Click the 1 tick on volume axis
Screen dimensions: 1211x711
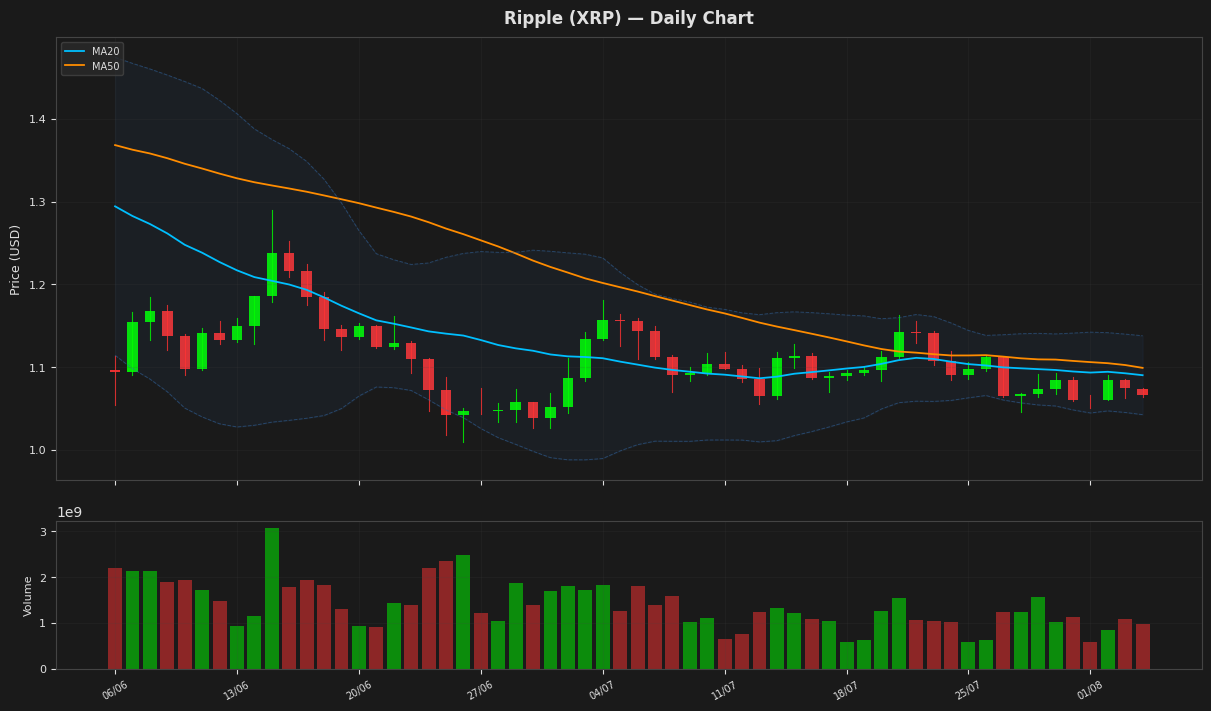[44, 624]
